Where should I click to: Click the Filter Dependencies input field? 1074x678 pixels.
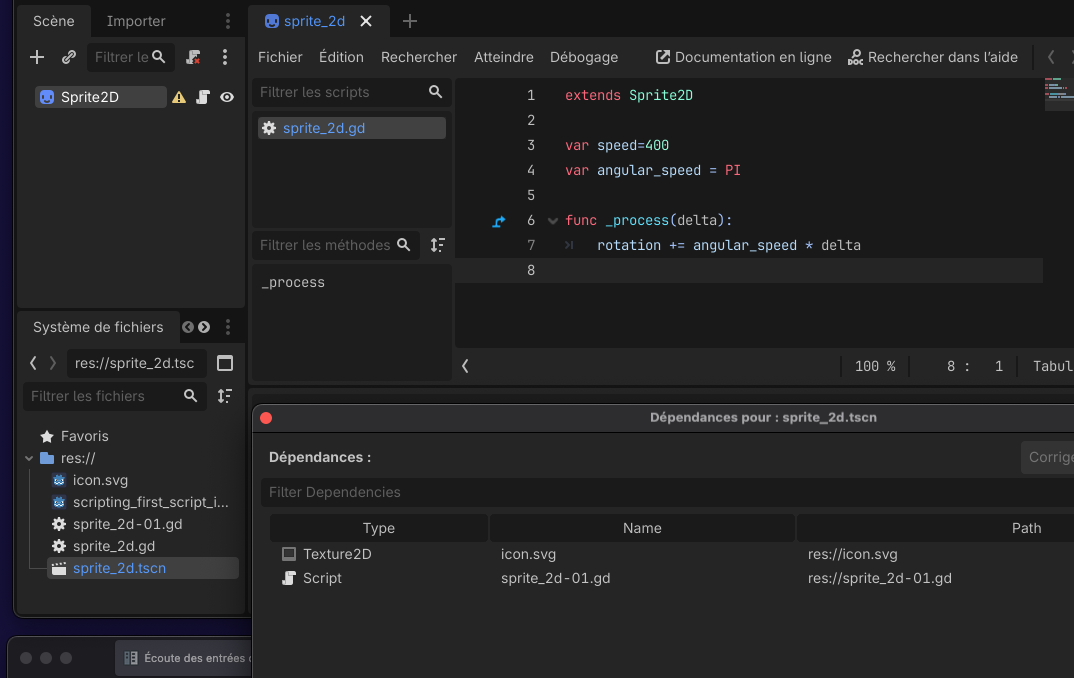(667, 492)
